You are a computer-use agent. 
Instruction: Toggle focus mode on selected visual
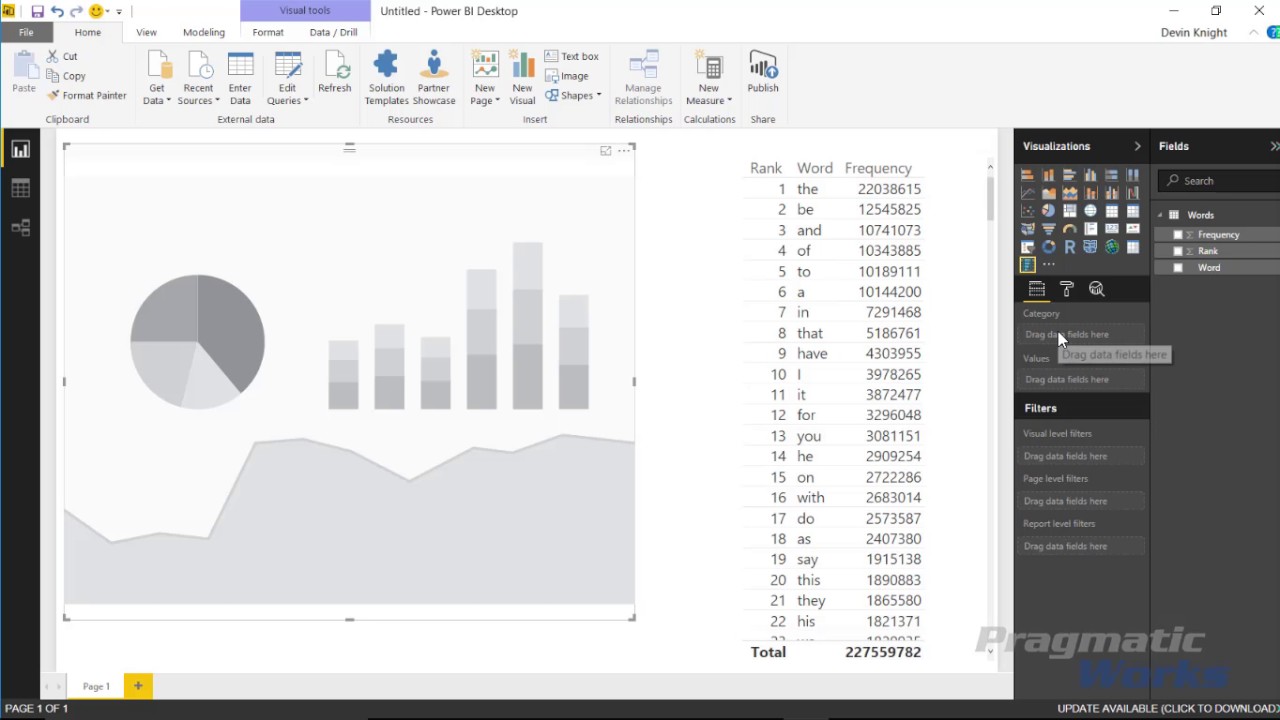click(605, 151)
